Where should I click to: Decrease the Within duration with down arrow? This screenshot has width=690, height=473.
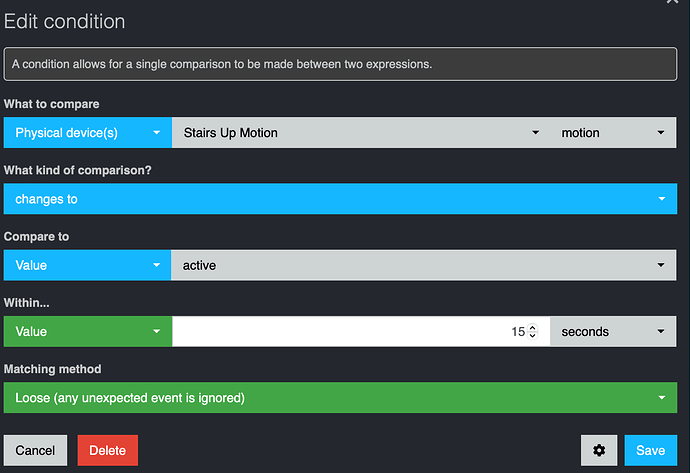tap(532, 335)
